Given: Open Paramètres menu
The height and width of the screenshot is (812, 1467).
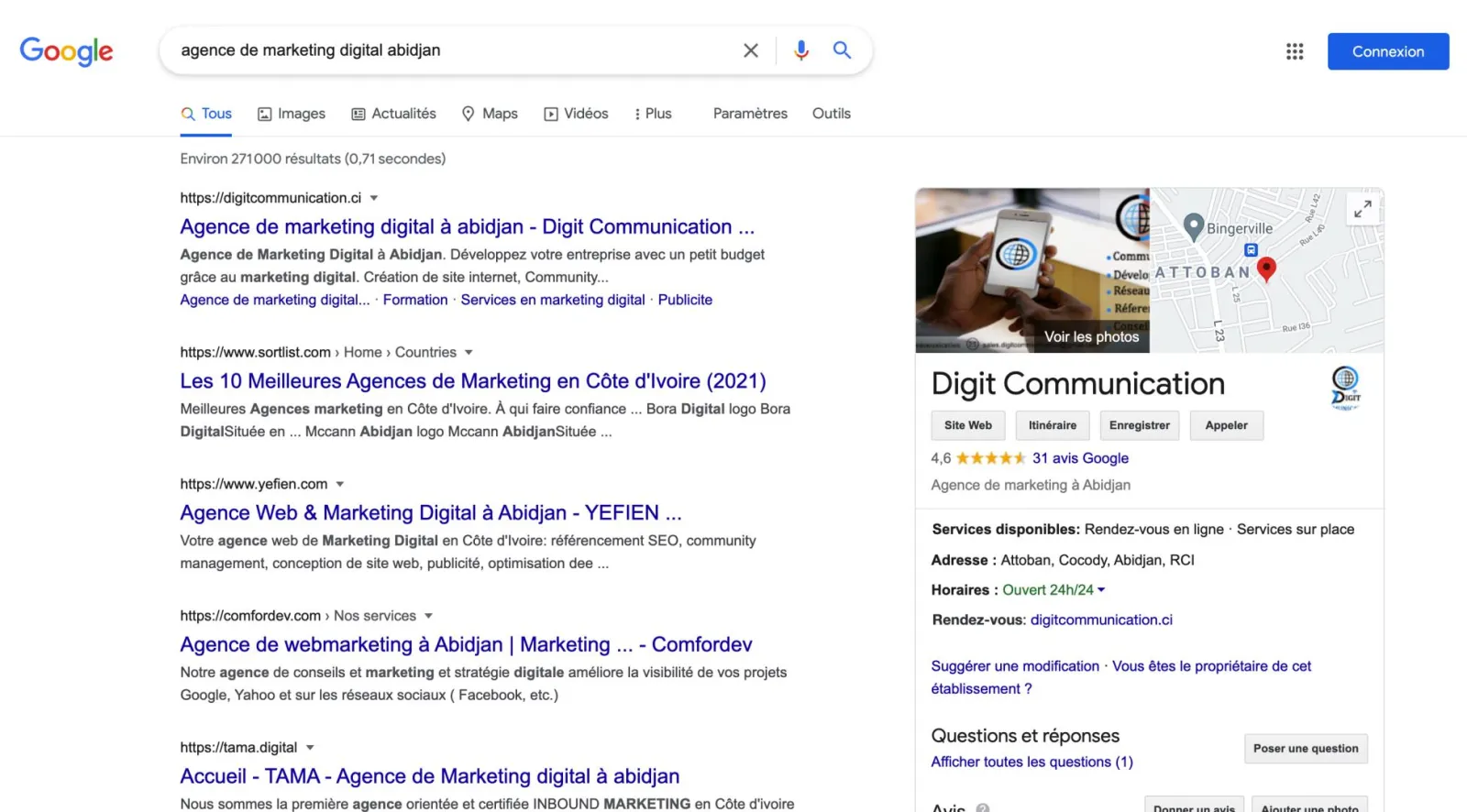Looking at the screenshot, I should (750, 114).
